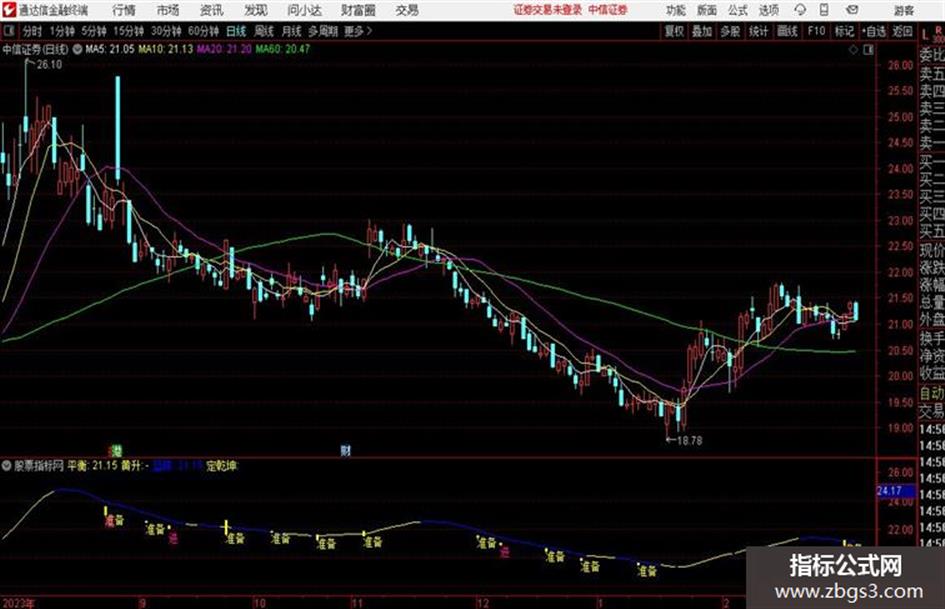Open the 选项 menu

click(x=769, y=10)
